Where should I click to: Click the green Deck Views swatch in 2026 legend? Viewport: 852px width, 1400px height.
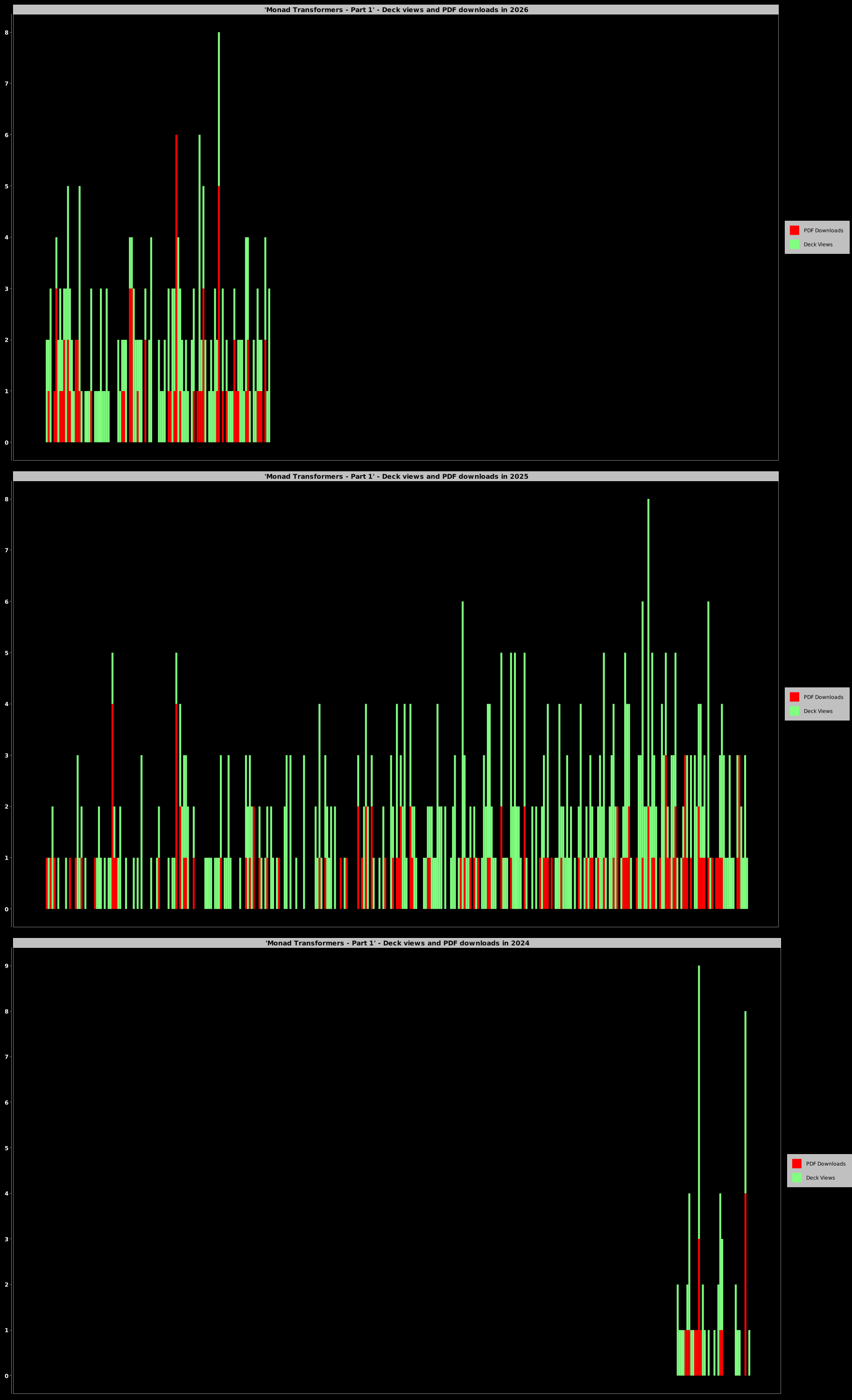click(x=794, y=245)
